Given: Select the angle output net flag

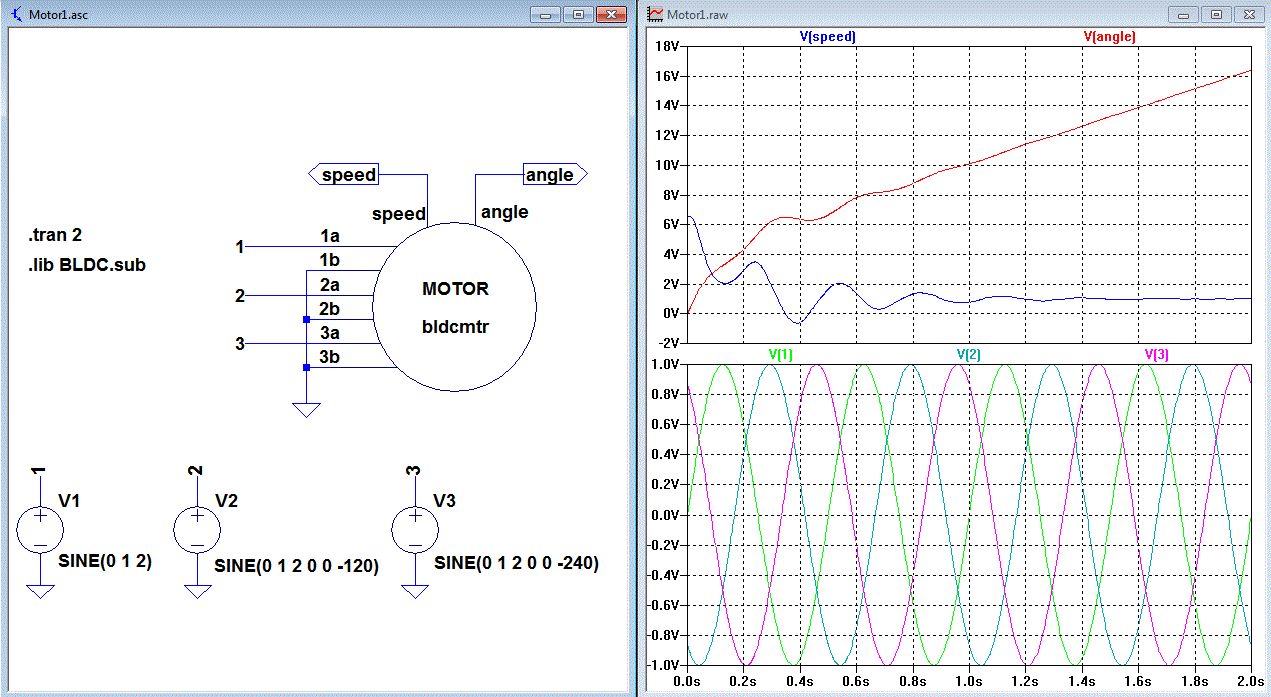Looking at the screenshot, I should pyautogui.click(x=550, y=175).
